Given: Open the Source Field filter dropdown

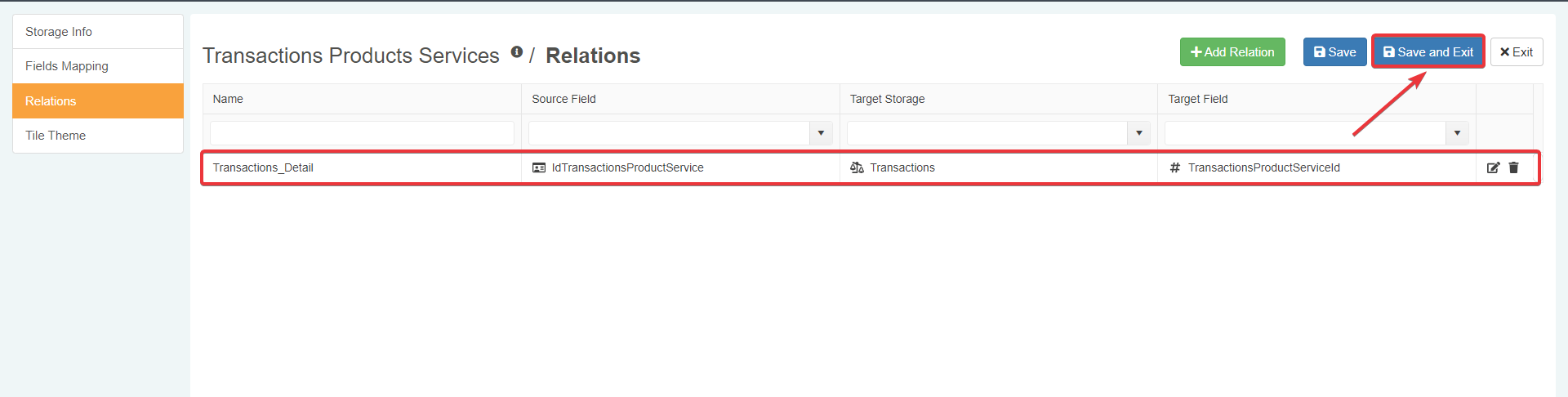Looking at the screenshot, I should 821,133.
